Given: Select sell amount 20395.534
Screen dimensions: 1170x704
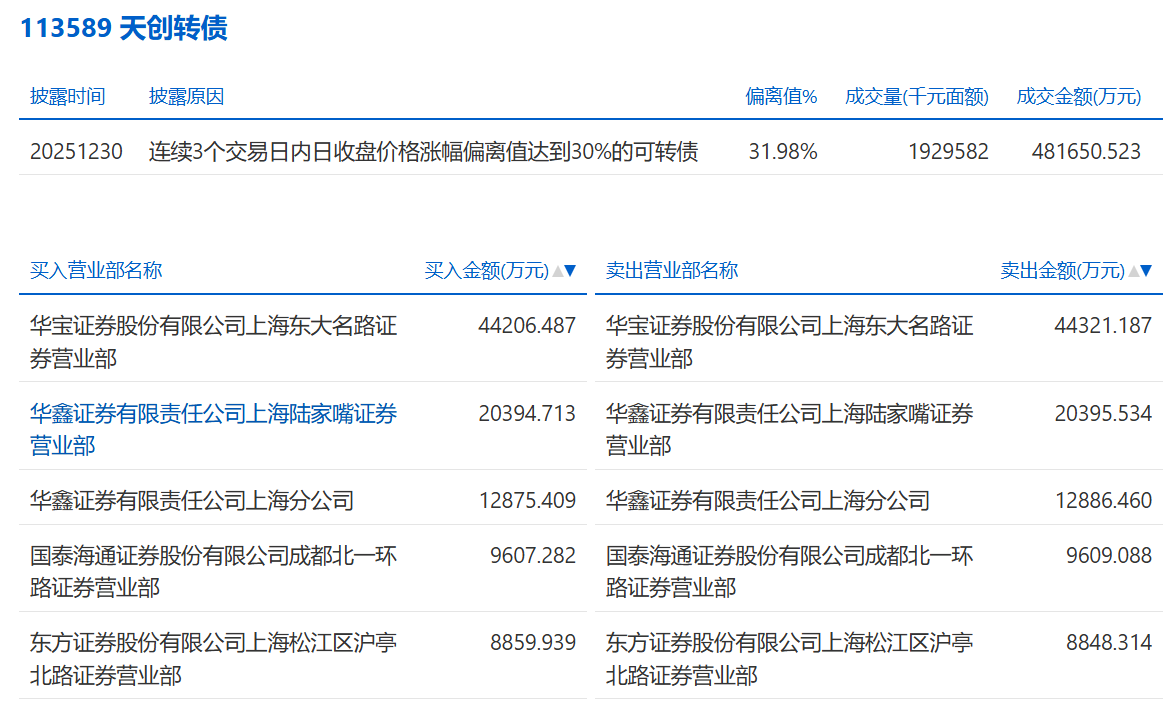Looking at the screenshot, I should [1103, 413].
